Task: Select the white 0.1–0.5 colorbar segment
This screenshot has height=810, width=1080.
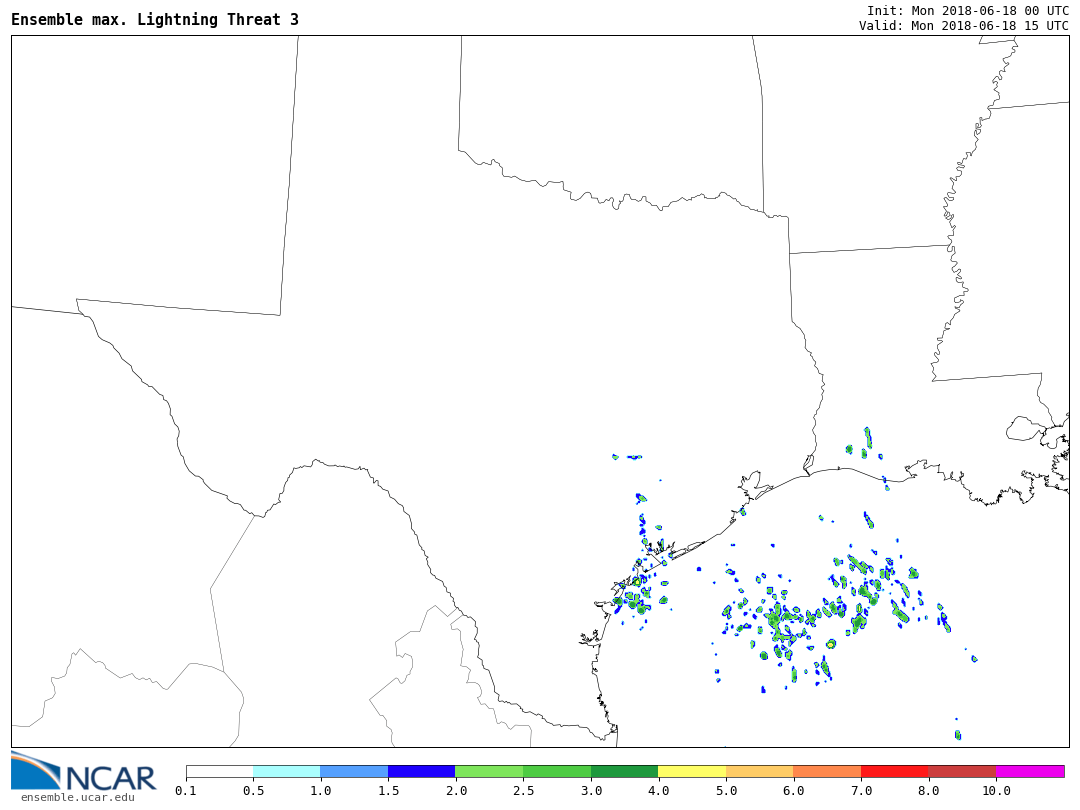Action: pos(219,771)
